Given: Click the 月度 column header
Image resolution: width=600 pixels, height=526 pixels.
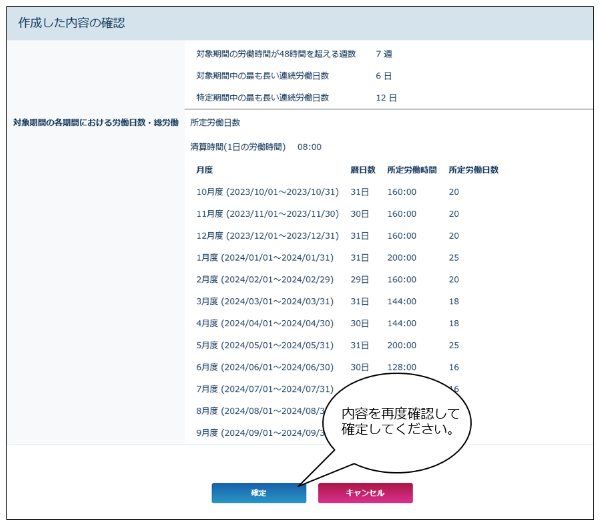Looking at the screenshot, I should [204, 170].
